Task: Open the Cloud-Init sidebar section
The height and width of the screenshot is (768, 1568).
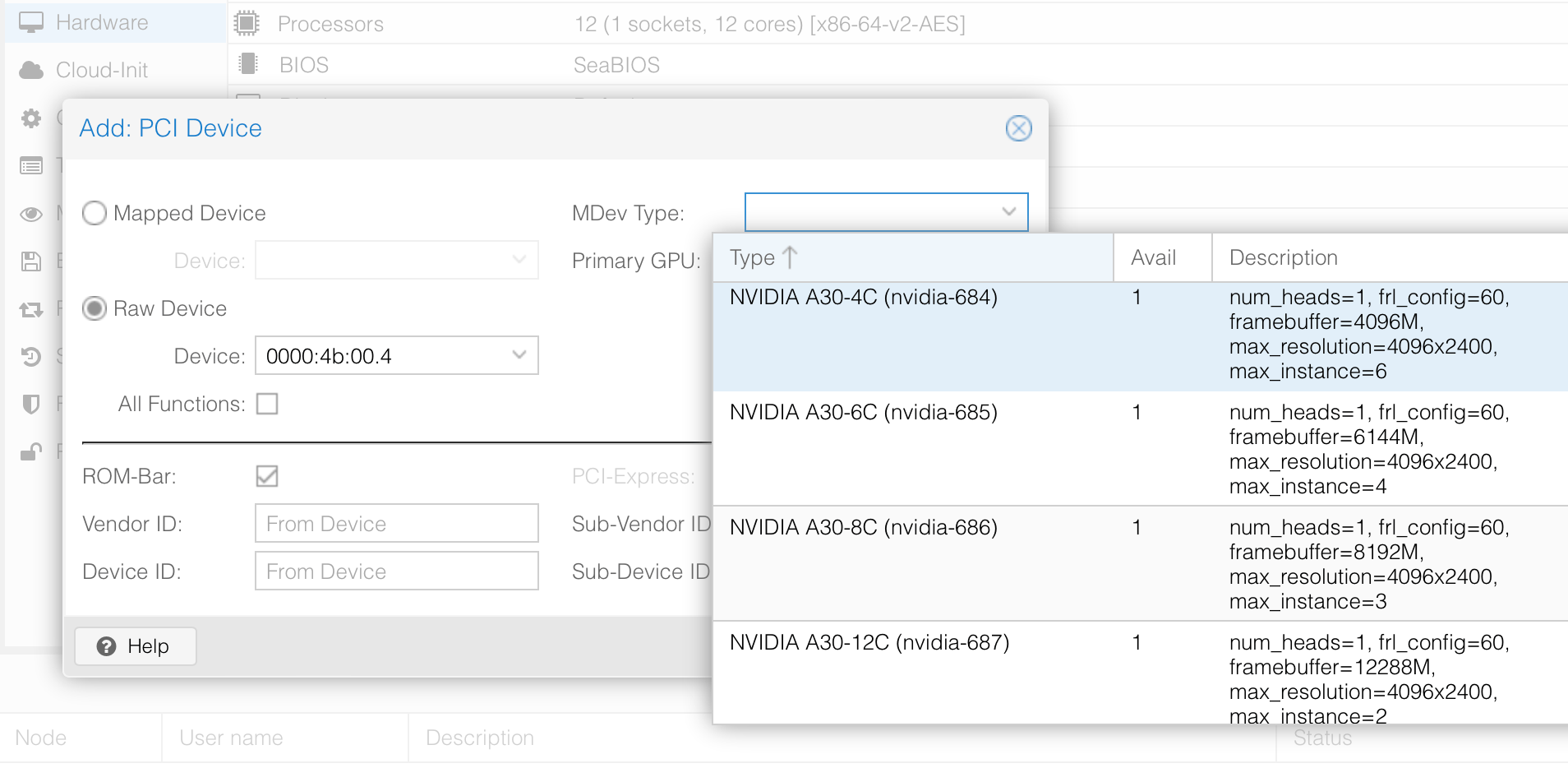Action: (x=115, y=70)
